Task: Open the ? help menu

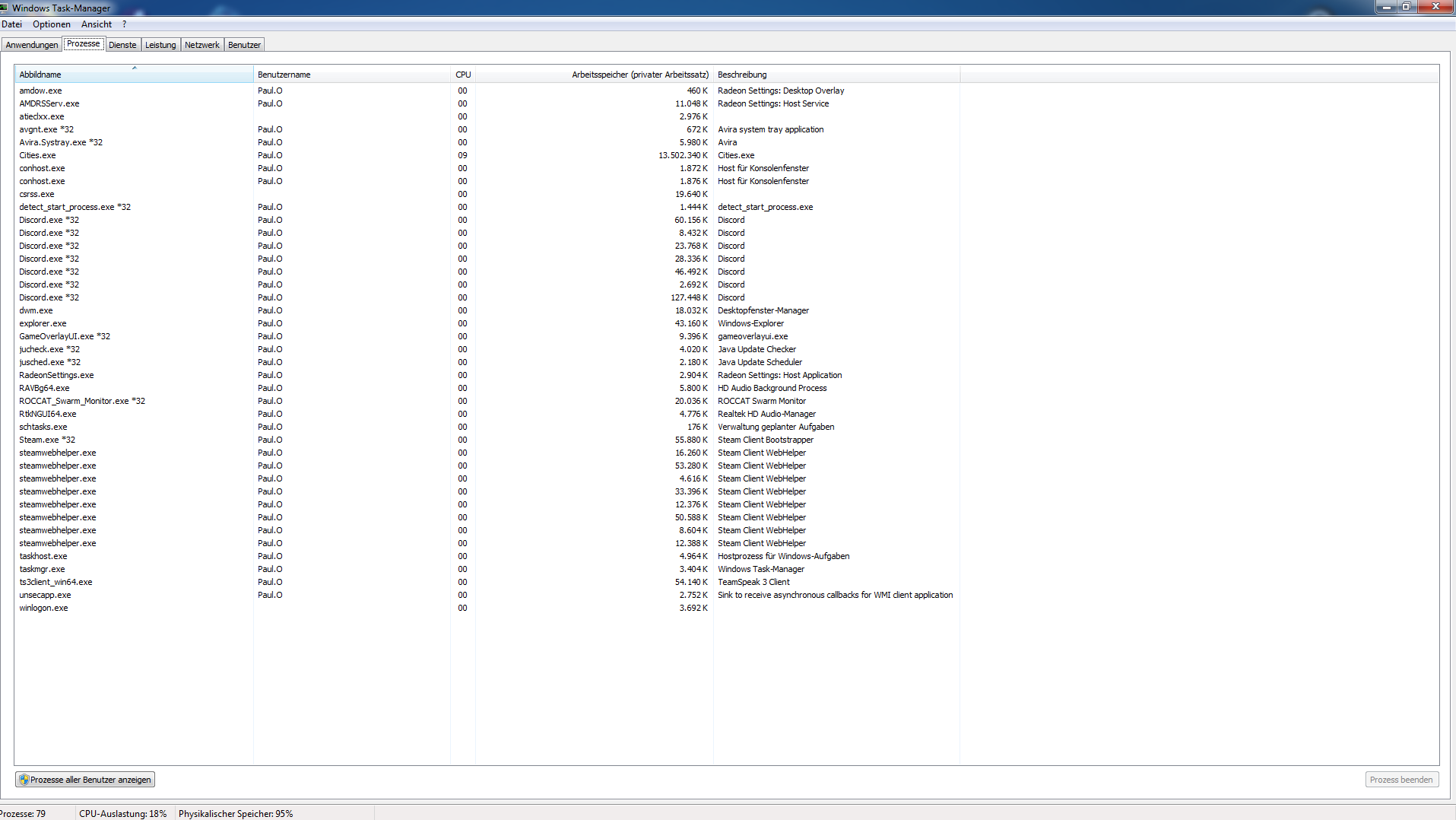Action: [x=124, y=24]
